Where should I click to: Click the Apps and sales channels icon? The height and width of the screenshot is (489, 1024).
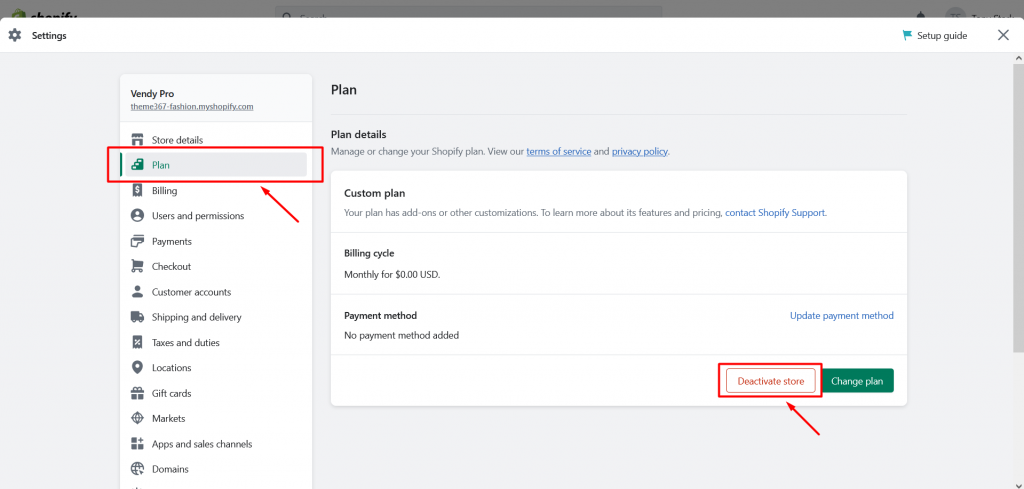click(137, 444)
